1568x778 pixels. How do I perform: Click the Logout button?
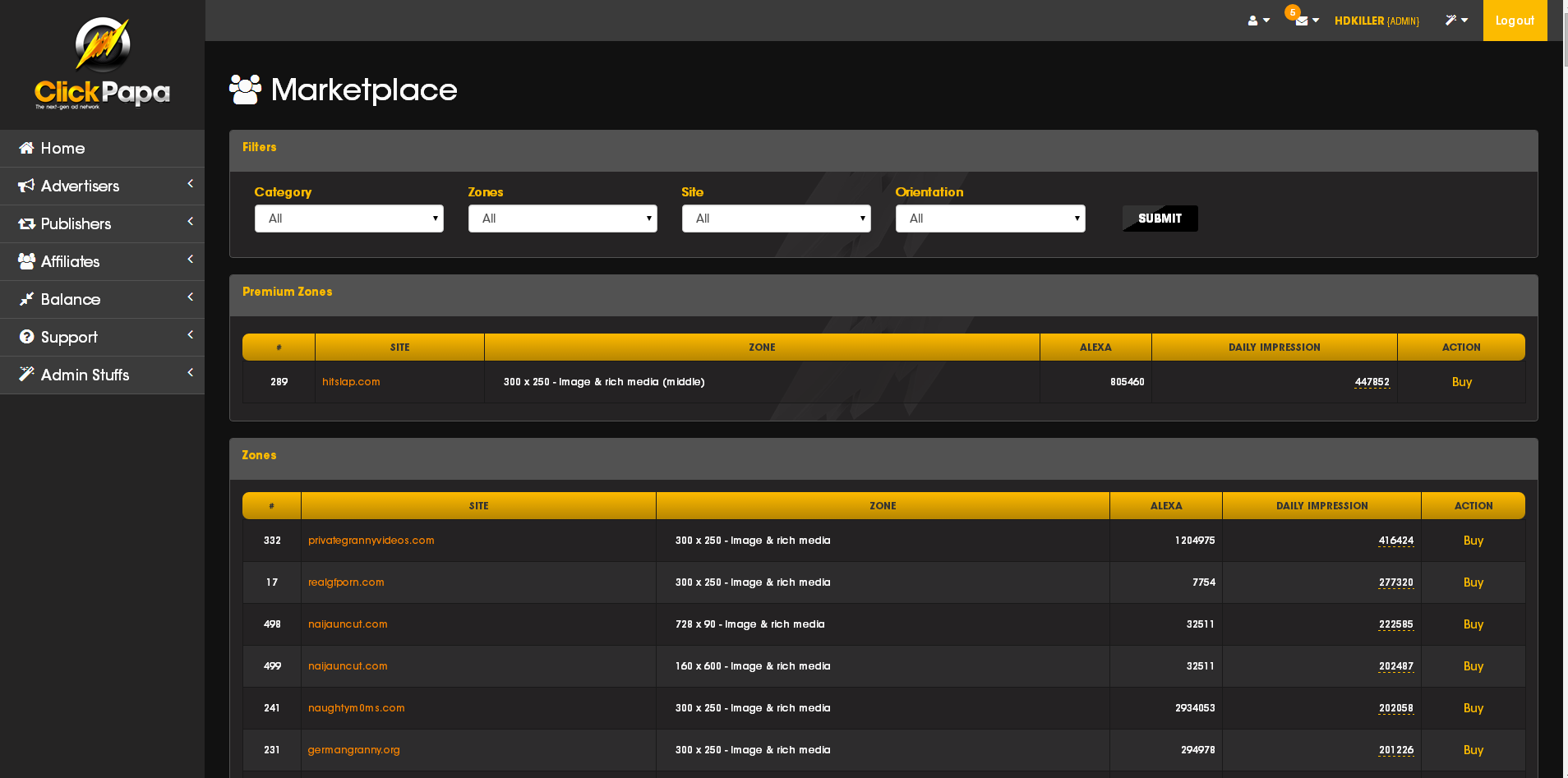1515,21
